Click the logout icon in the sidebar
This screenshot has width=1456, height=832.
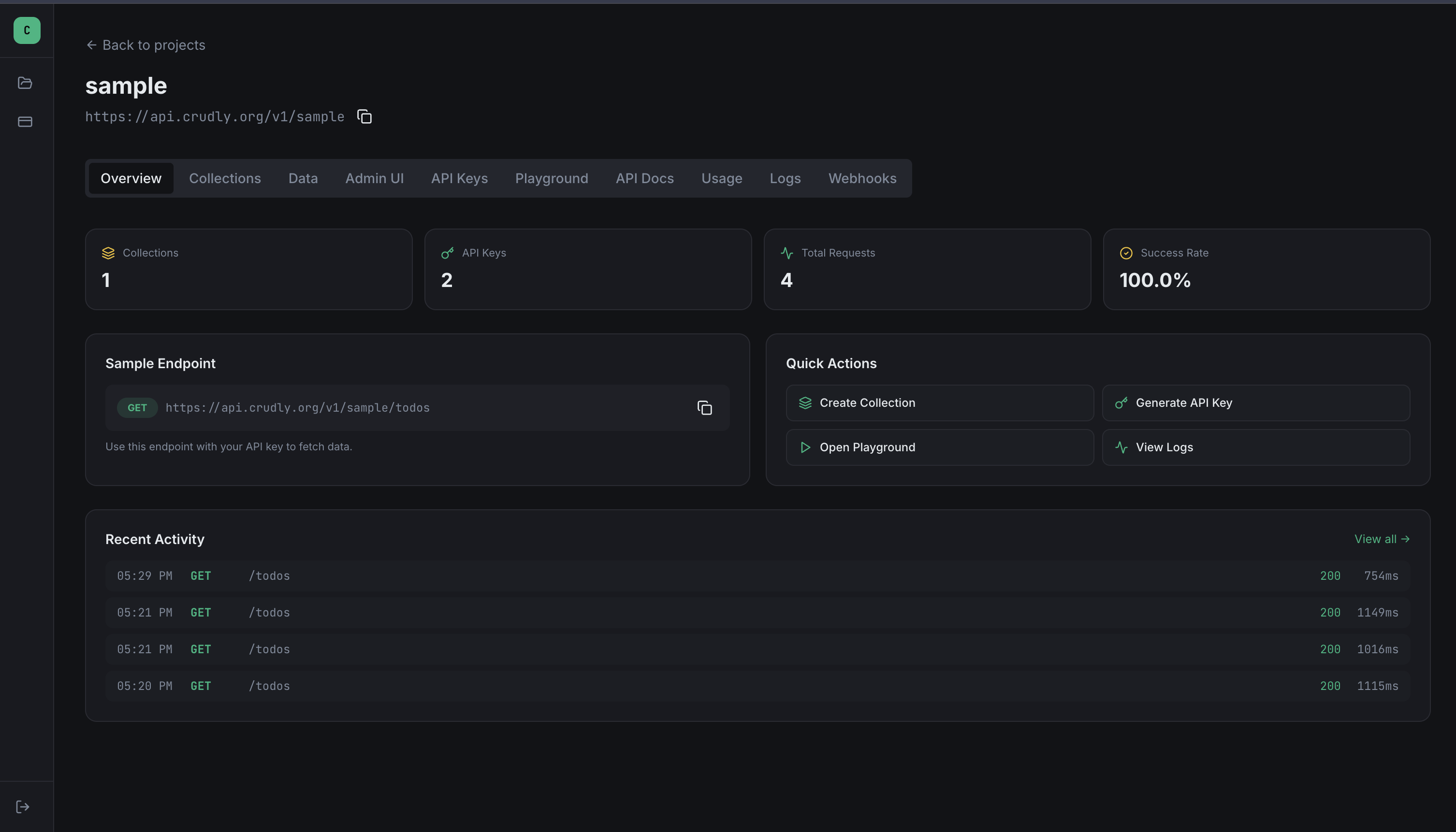(23, 807)
